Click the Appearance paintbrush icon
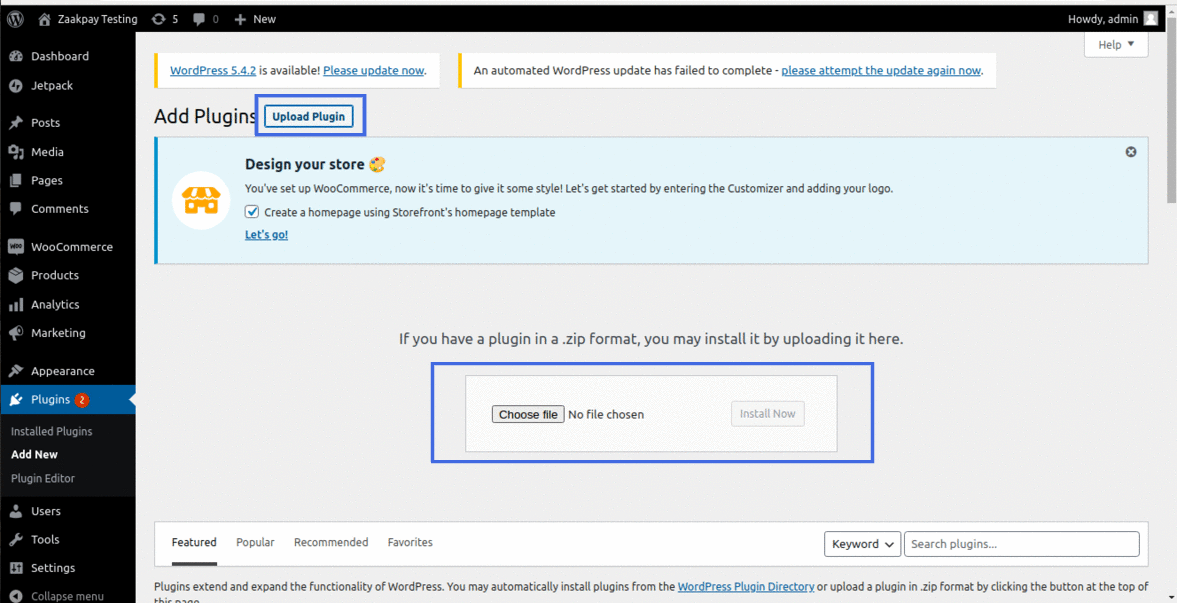 [x=16, y=371]
